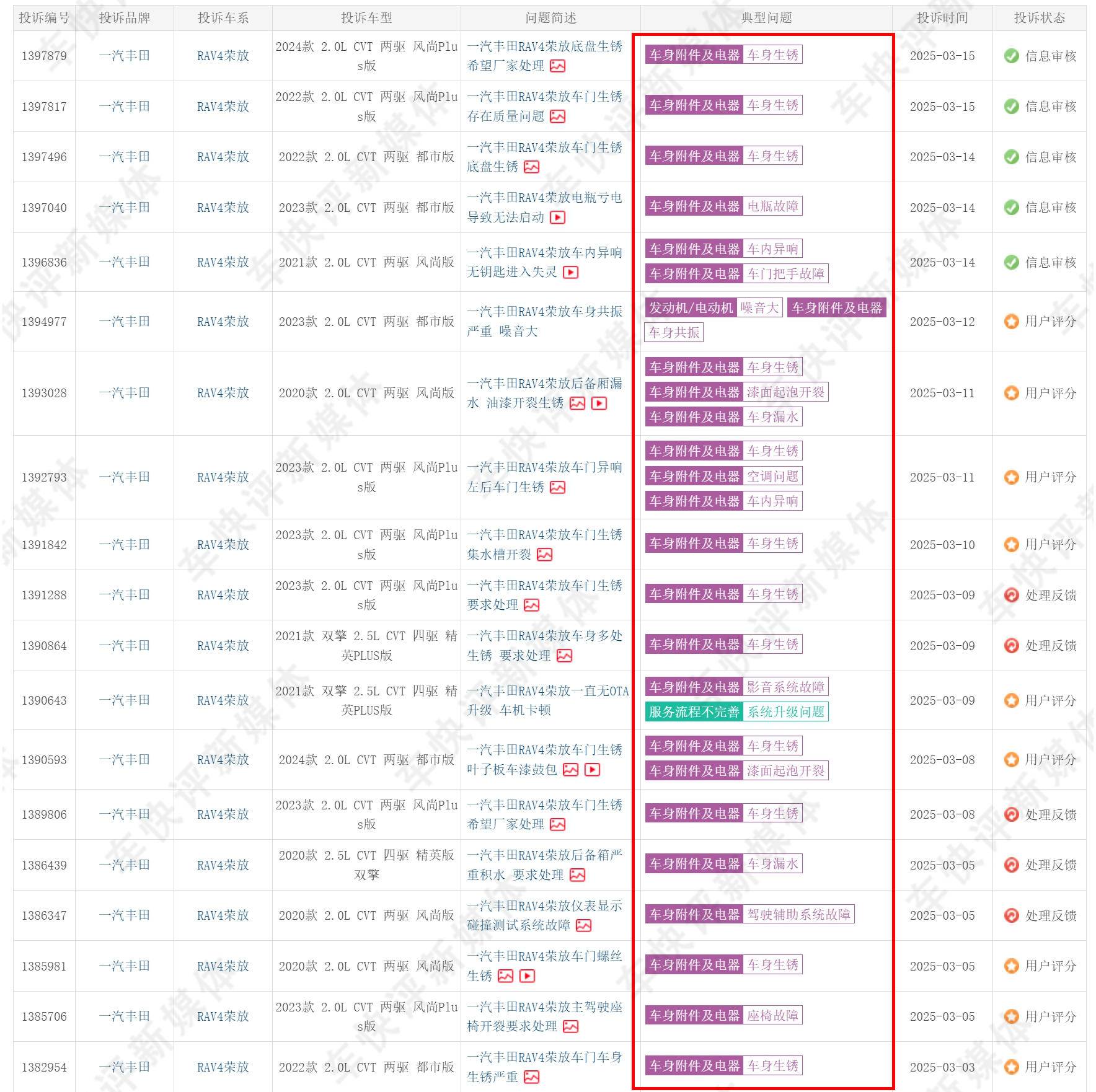Play video icon in complaint 1396836 description

pos(570,272)
